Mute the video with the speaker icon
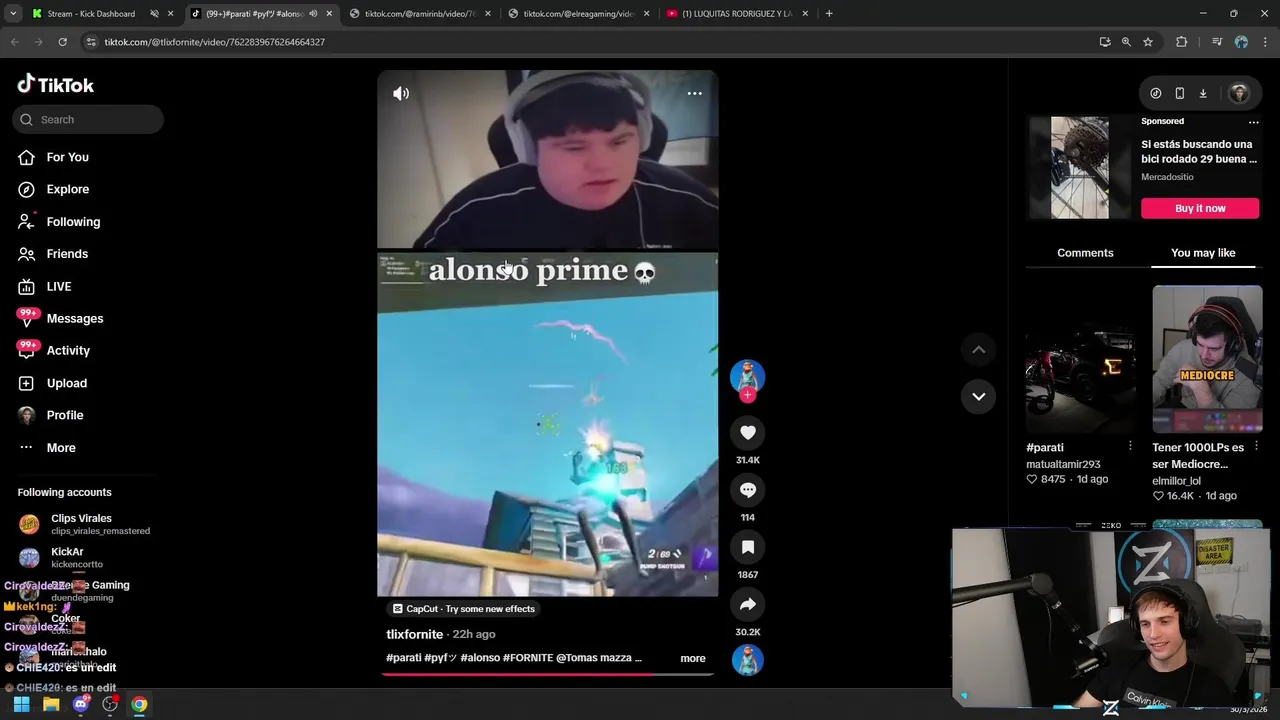Screen dimensions: 1280x720 click(x=401, y=93)
